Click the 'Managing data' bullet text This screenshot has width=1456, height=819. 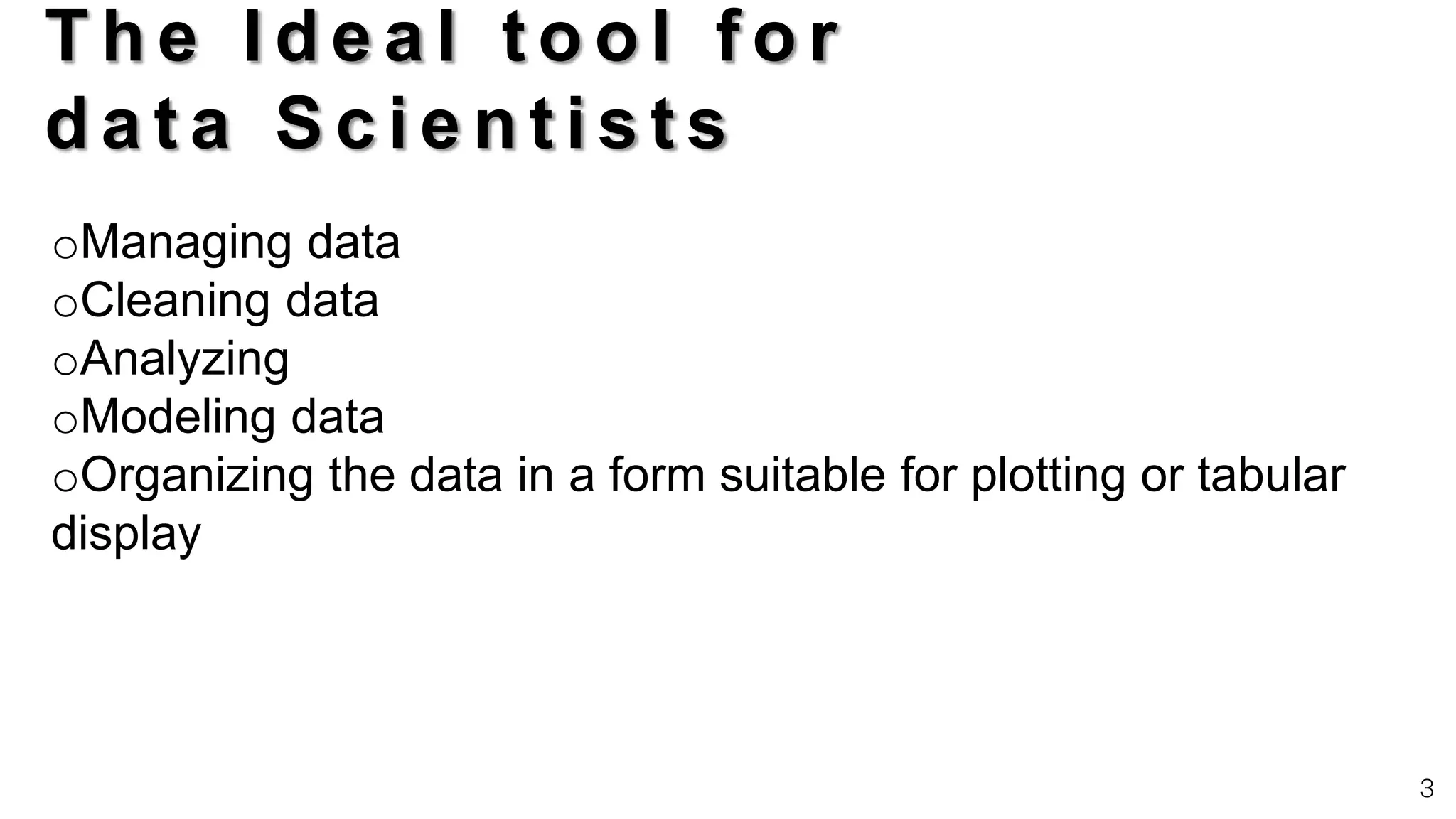240,242
